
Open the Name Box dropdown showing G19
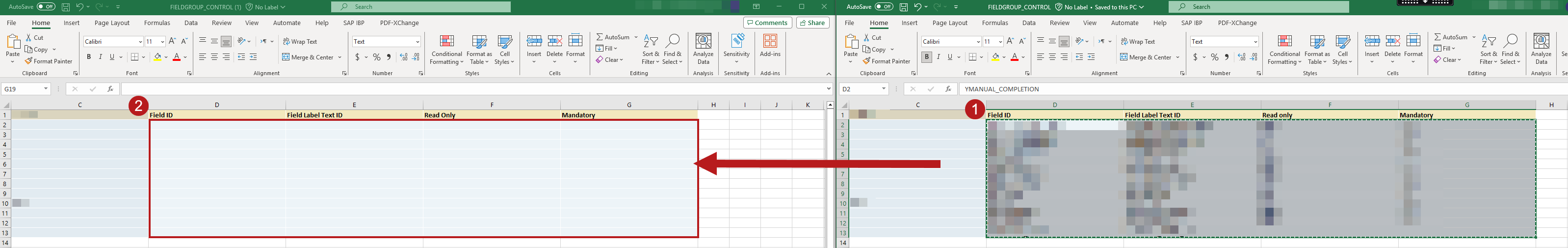coord(46,89)
